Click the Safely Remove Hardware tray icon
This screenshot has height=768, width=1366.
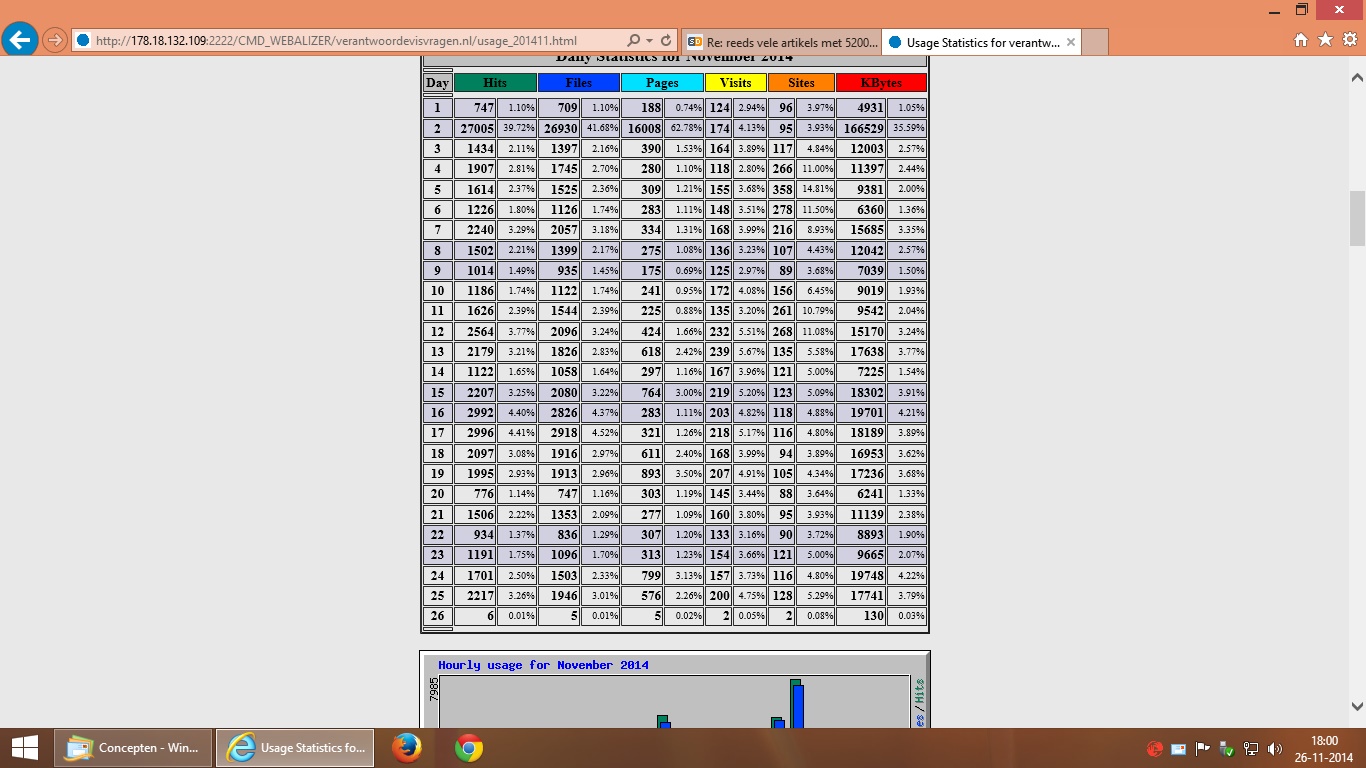click(x=1227, y=748)
